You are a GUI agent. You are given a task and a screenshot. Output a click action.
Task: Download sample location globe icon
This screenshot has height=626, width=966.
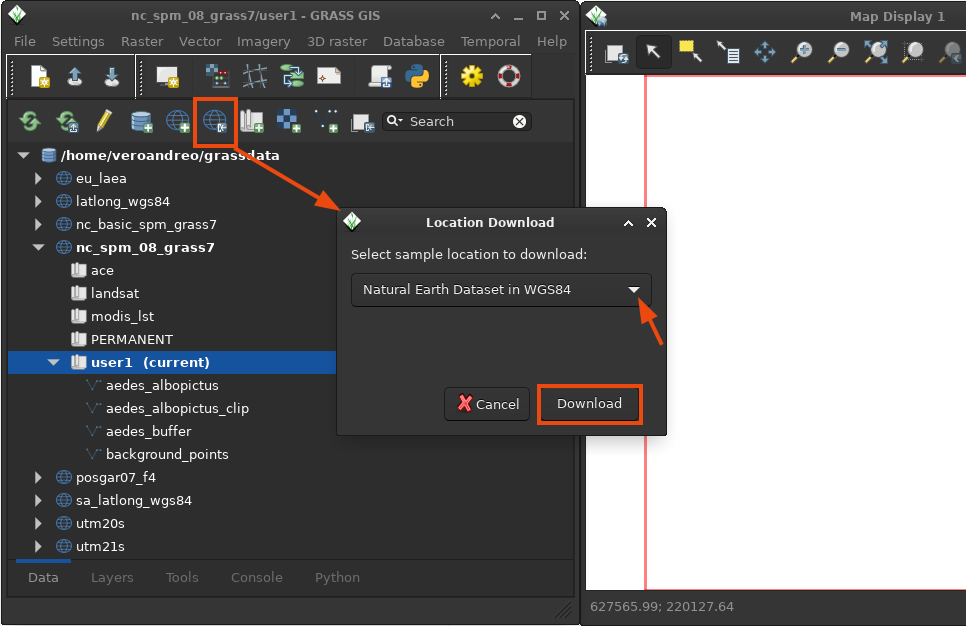216,121
